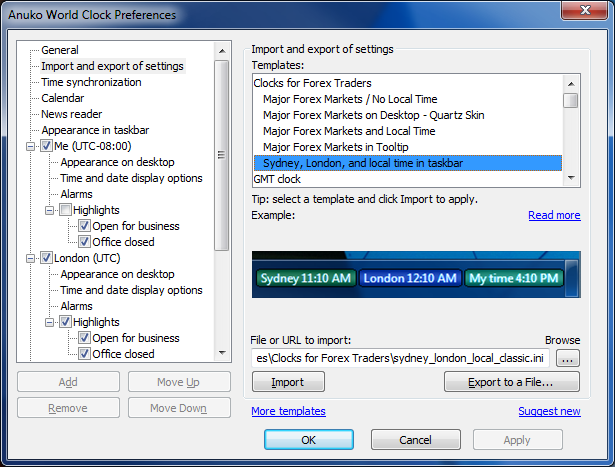This screenshot has width=615, height=467.
Task: Click the templates list scroll up arrow
Action: point(571,84)
